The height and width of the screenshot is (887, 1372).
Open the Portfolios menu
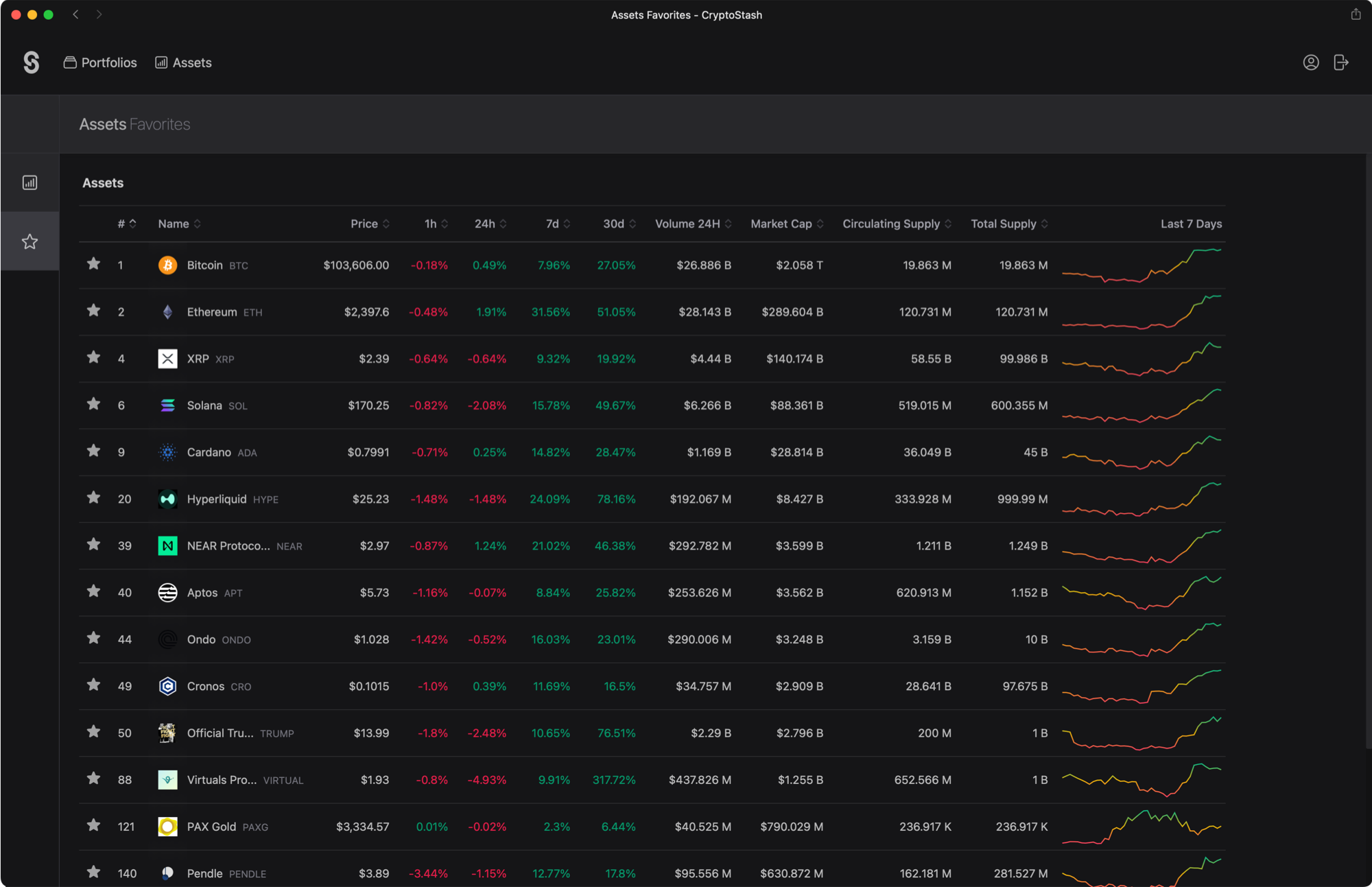(x=100, y=62)
